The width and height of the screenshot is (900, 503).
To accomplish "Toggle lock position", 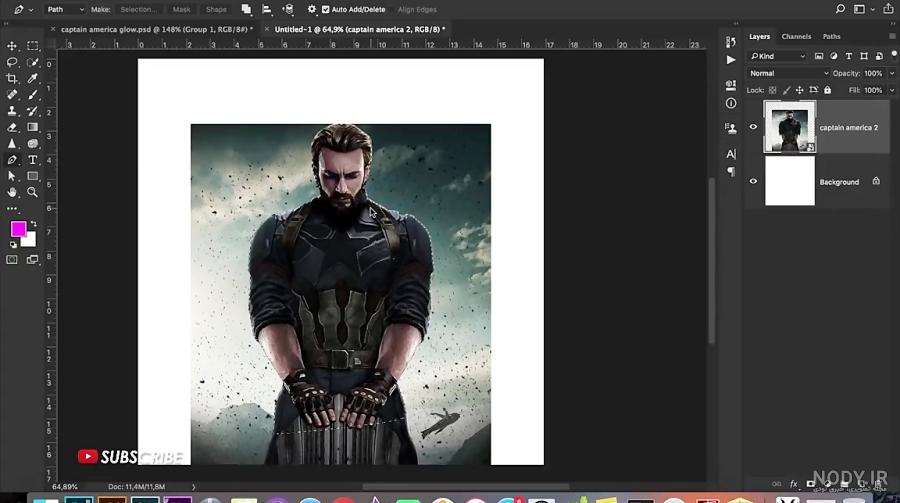I will pyautogui.click(x=800, y=90).
